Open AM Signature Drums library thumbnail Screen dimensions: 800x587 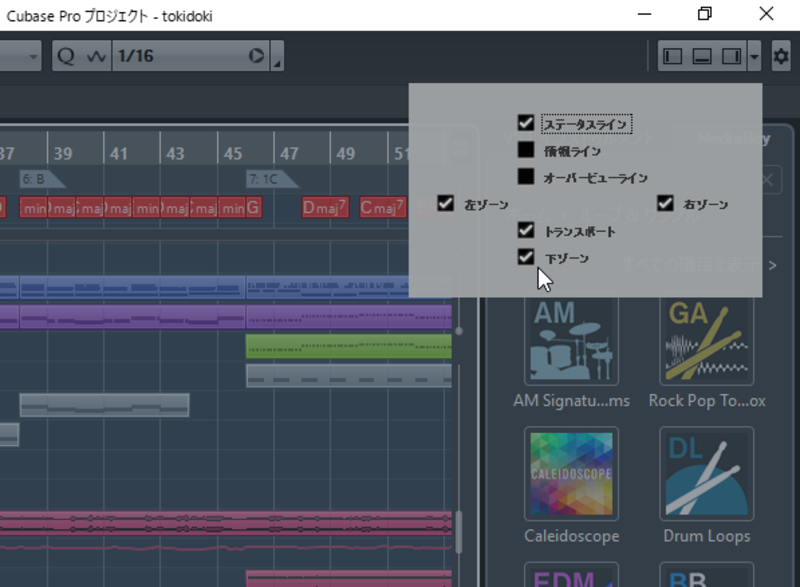point(571,341)
